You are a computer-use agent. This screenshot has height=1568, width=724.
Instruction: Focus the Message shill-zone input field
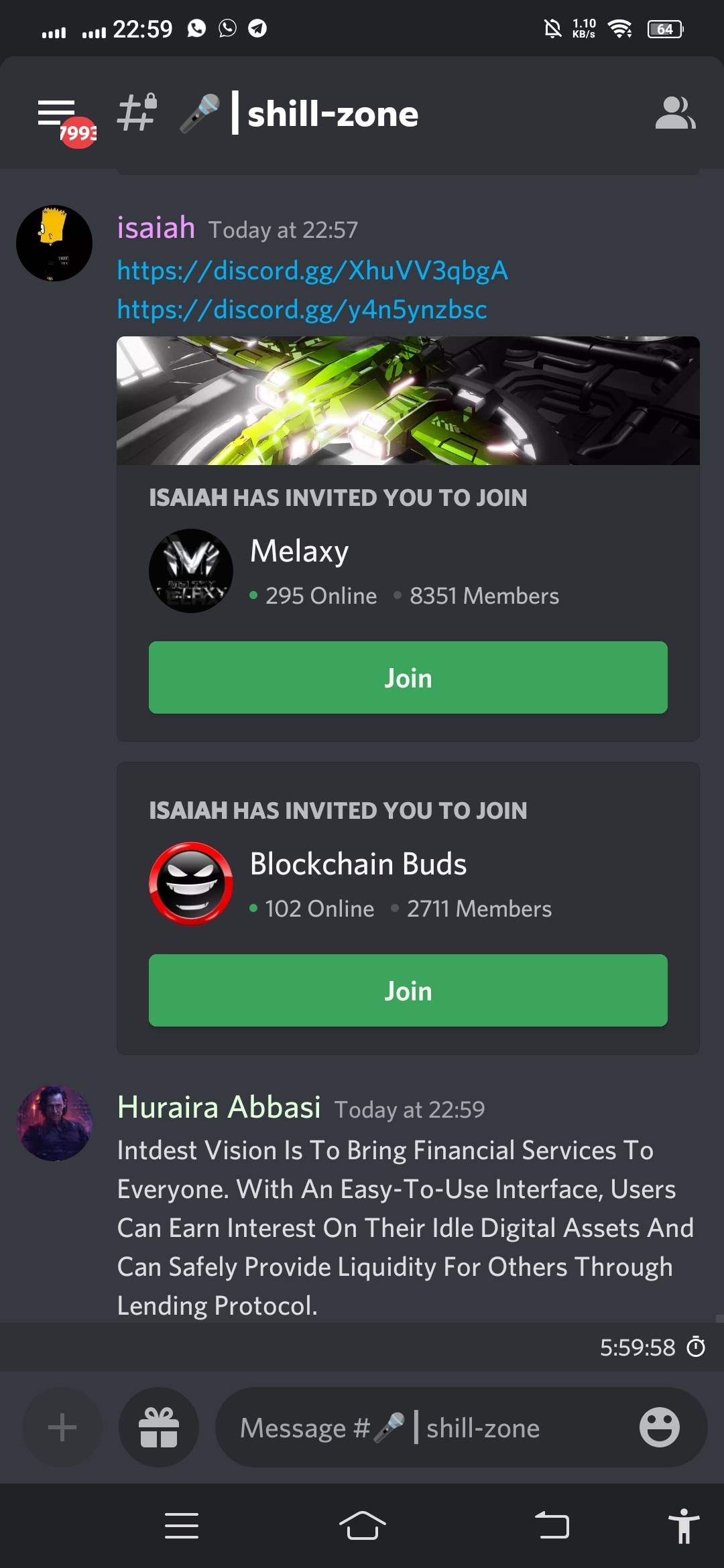tap(429, 1427)
